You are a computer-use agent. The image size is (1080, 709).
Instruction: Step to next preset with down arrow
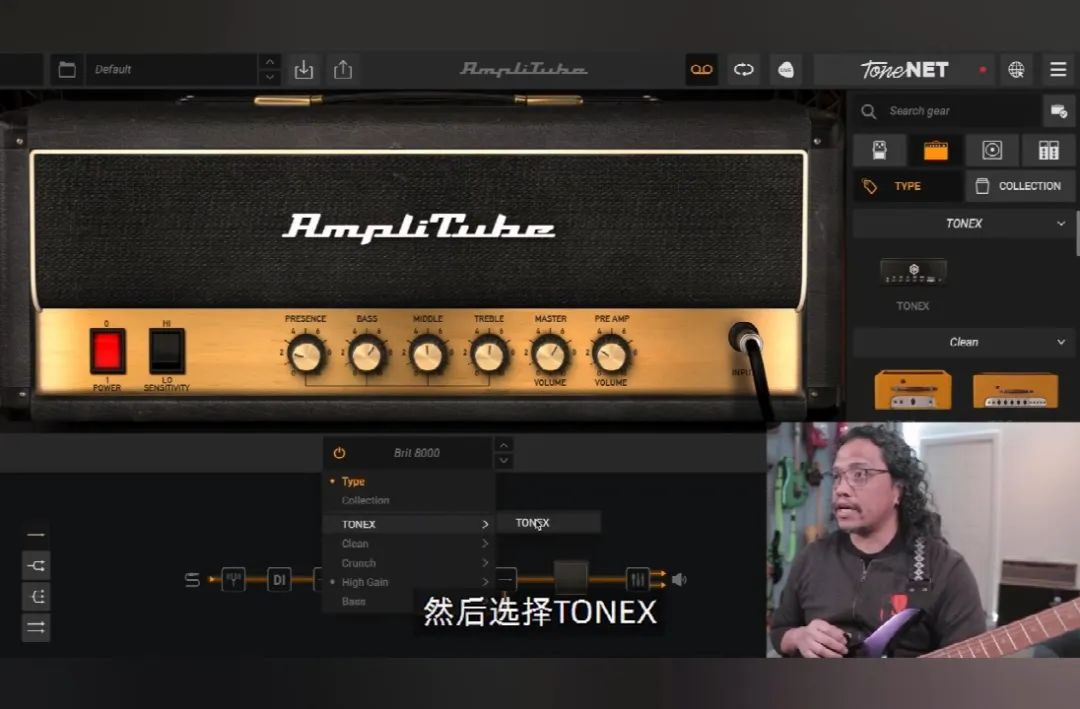tap(270, 77)
